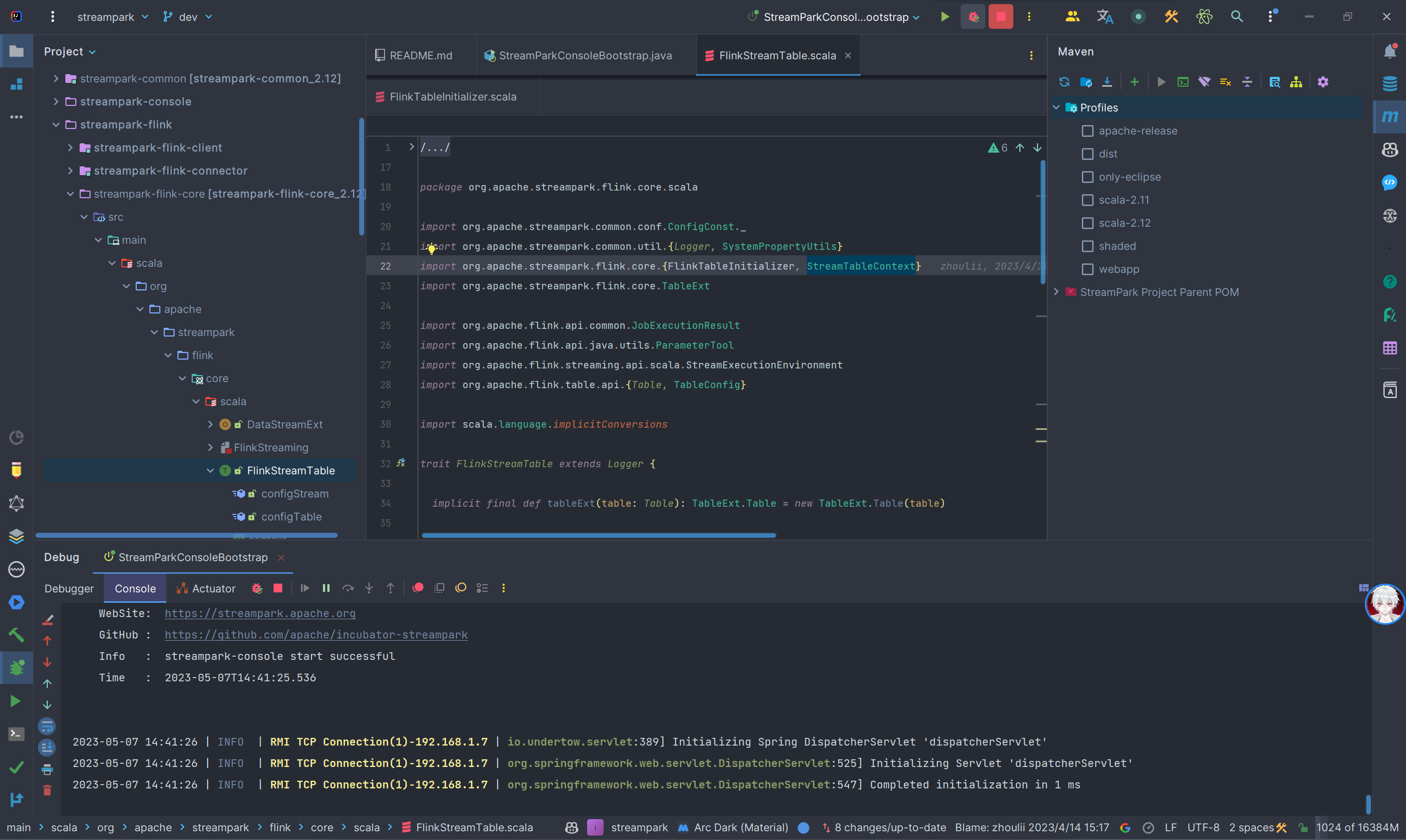Click the Step Over debug icon
The image size is (1406, 840).
[x=348, y=588]
